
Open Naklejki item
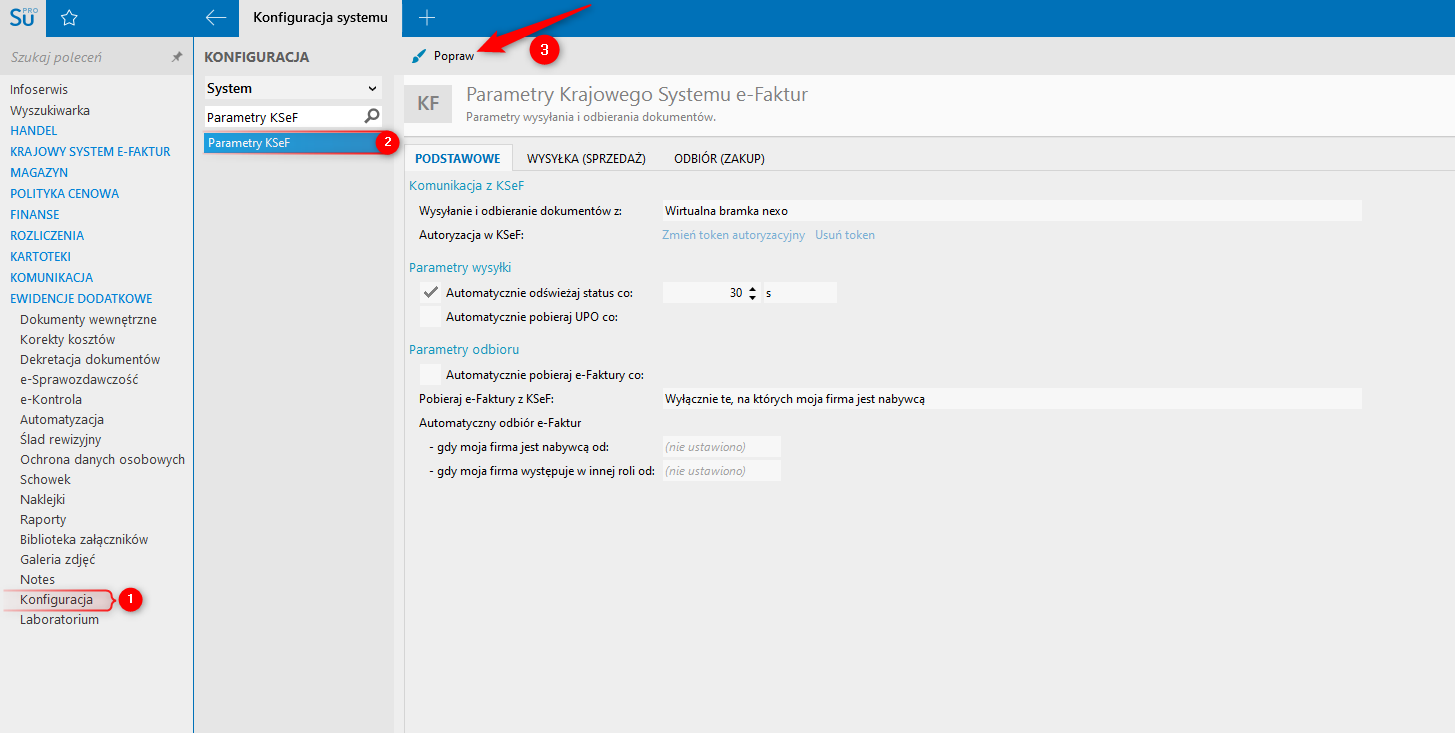click(x=42, y=500)
